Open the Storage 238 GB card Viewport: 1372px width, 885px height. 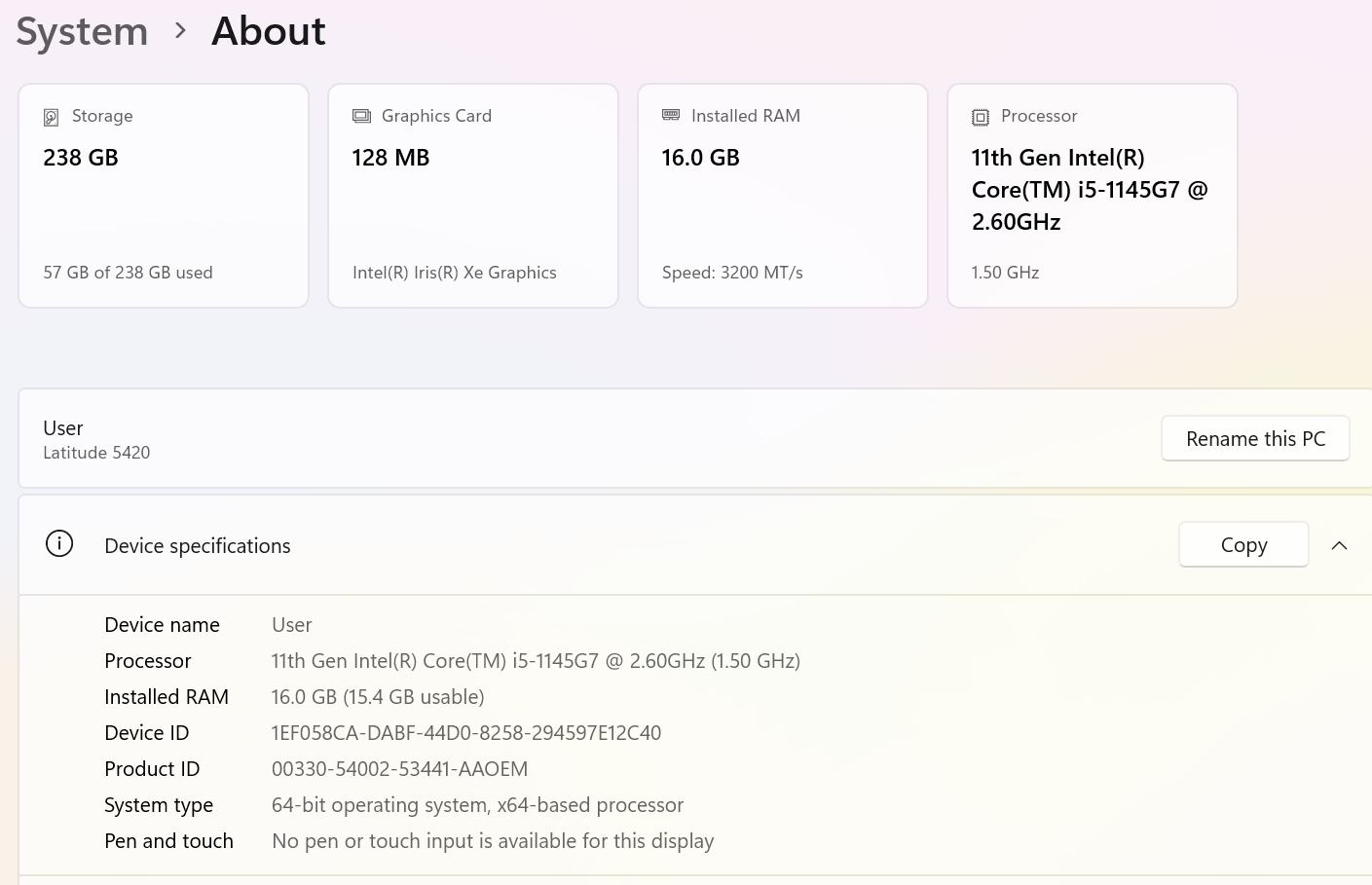(x=164, y=196)
